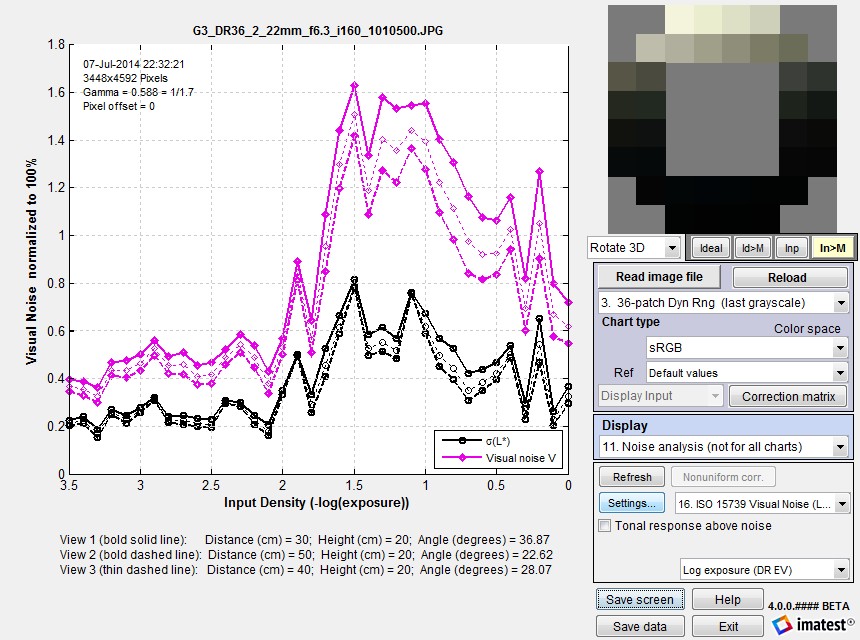Enable Tonal response above noise checkbox
Viewport: 860px width, 640px height.
[604, 525]
